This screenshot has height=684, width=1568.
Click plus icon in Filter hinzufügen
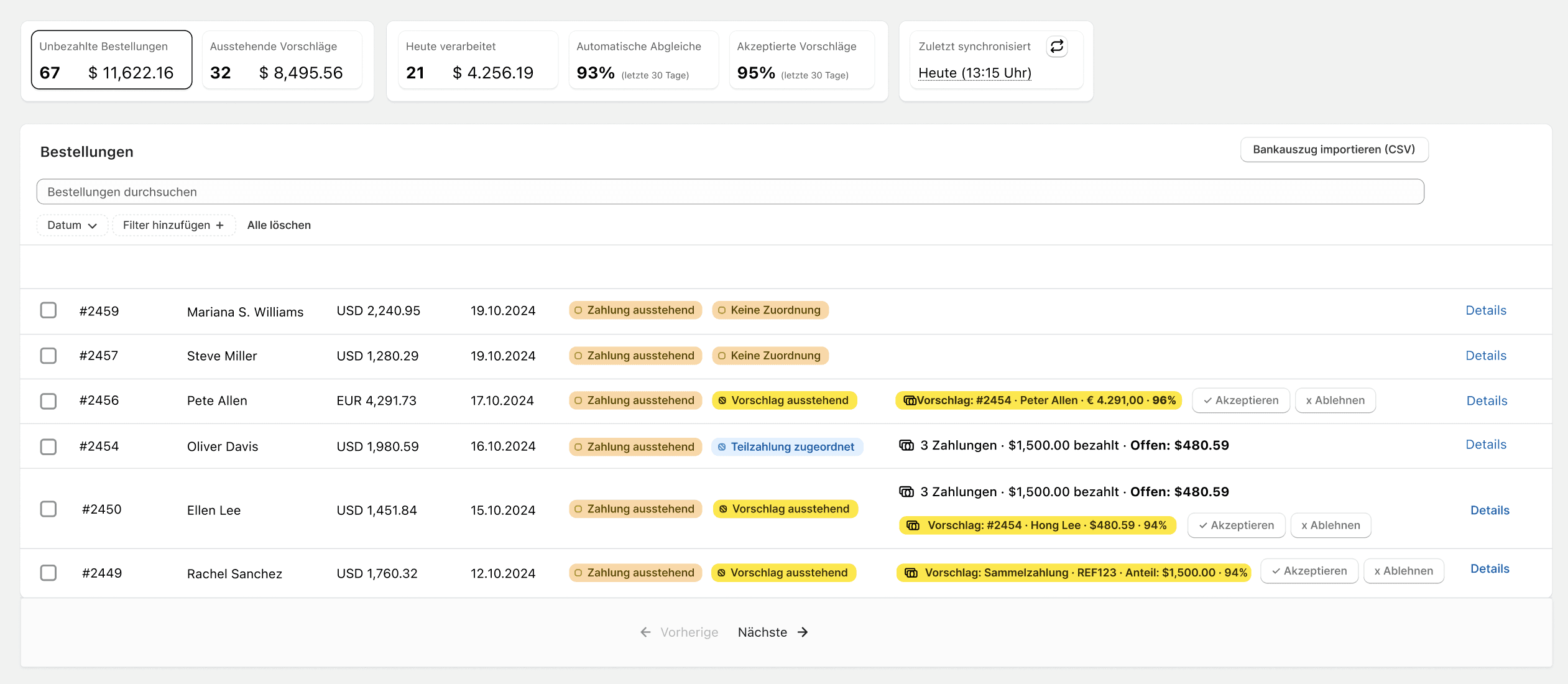[x=219, y=225]
